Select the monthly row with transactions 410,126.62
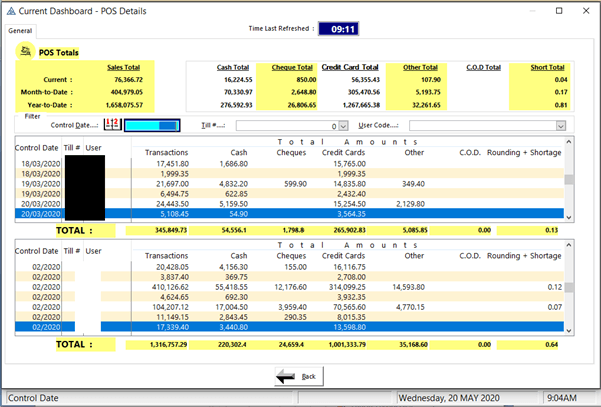601x407 pixels. pos(289,287)
